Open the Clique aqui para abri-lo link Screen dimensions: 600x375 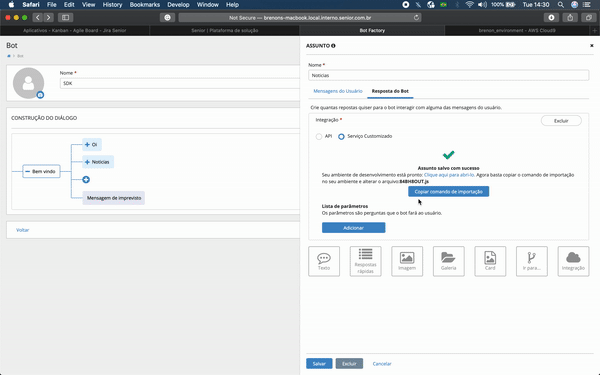coord(449,175)
